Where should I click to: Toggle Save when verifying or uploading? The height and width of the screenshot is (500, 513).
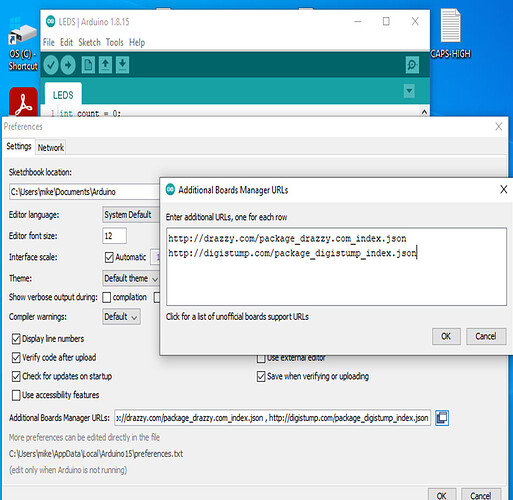[x=261, y=376]
